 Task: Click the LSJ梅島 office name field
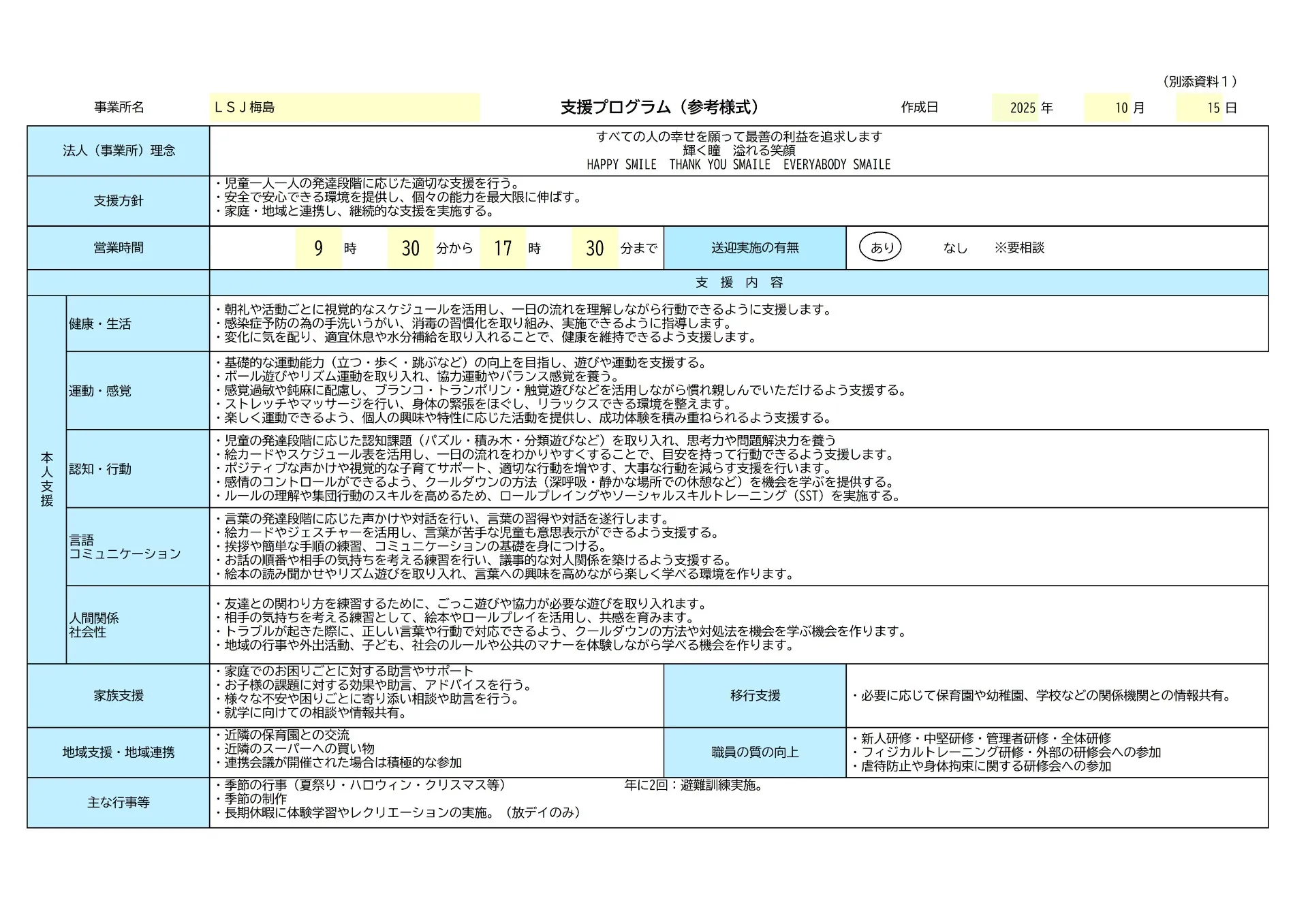[344, 108]
